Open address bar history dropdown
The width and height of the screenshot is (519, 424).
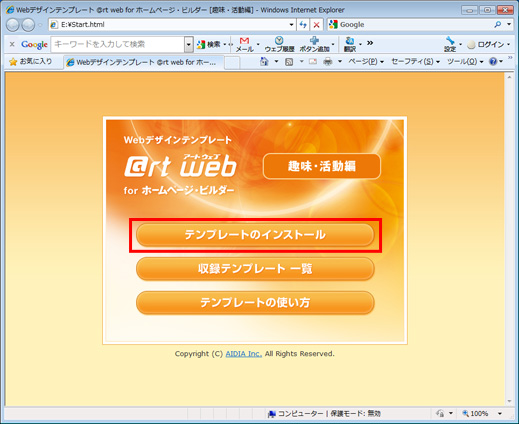point(291,25)
